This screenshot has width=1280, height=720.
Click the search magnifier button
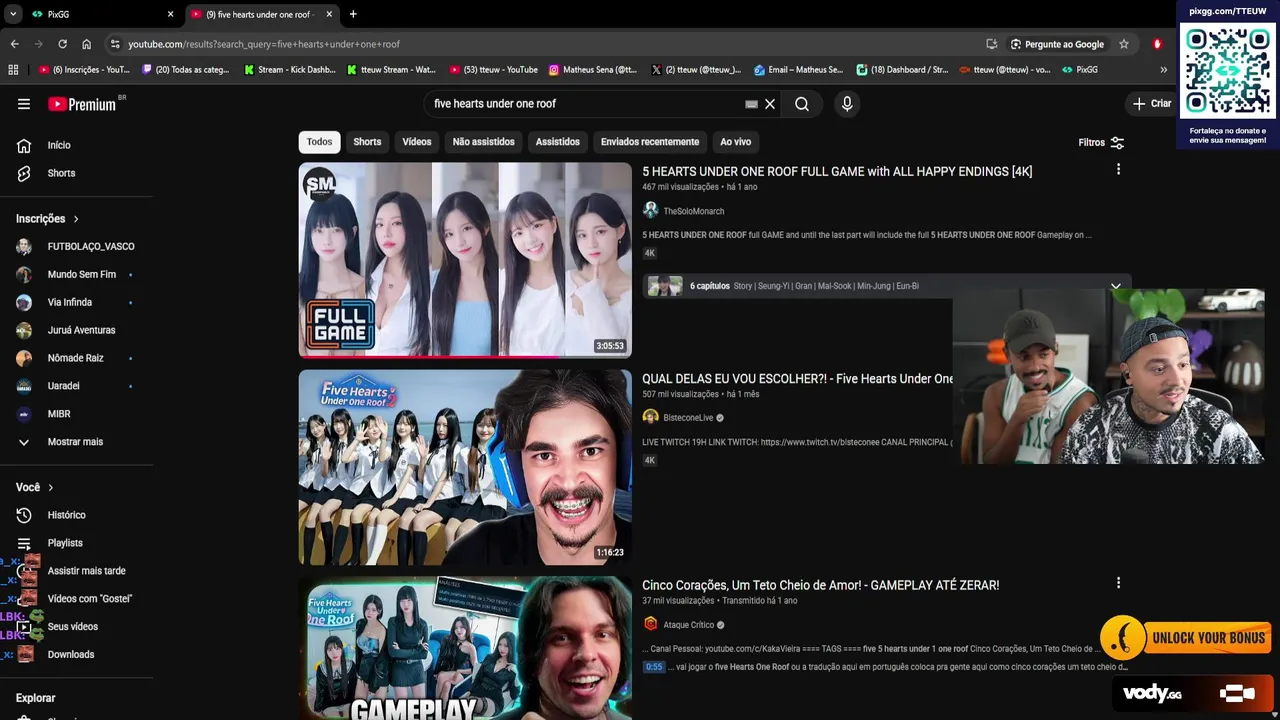click(802, 104)
